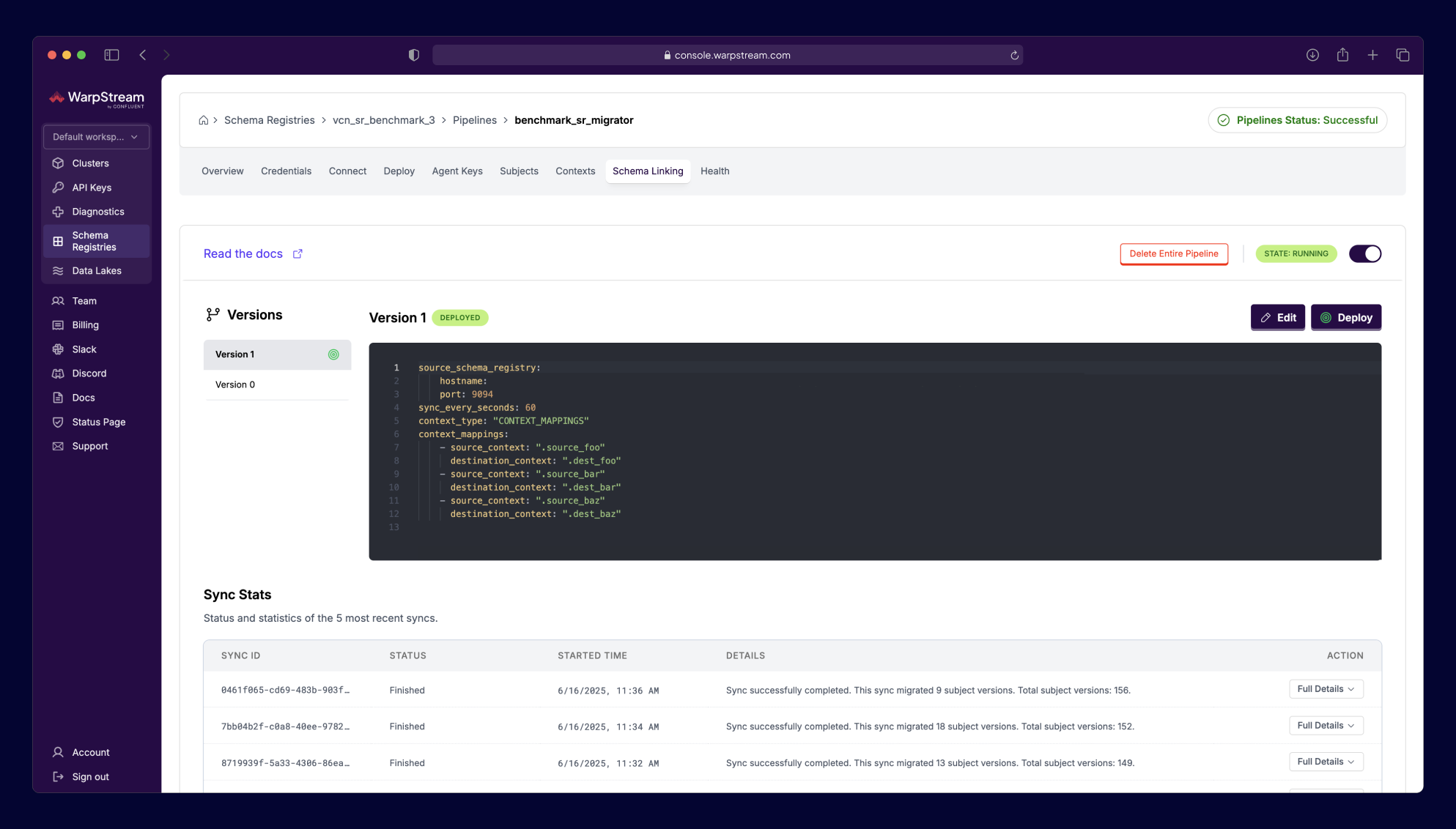Screen dimensions: 1456x829
Task: Click the Pipelines breadcrumb link
Action: [x=475, y=120]
